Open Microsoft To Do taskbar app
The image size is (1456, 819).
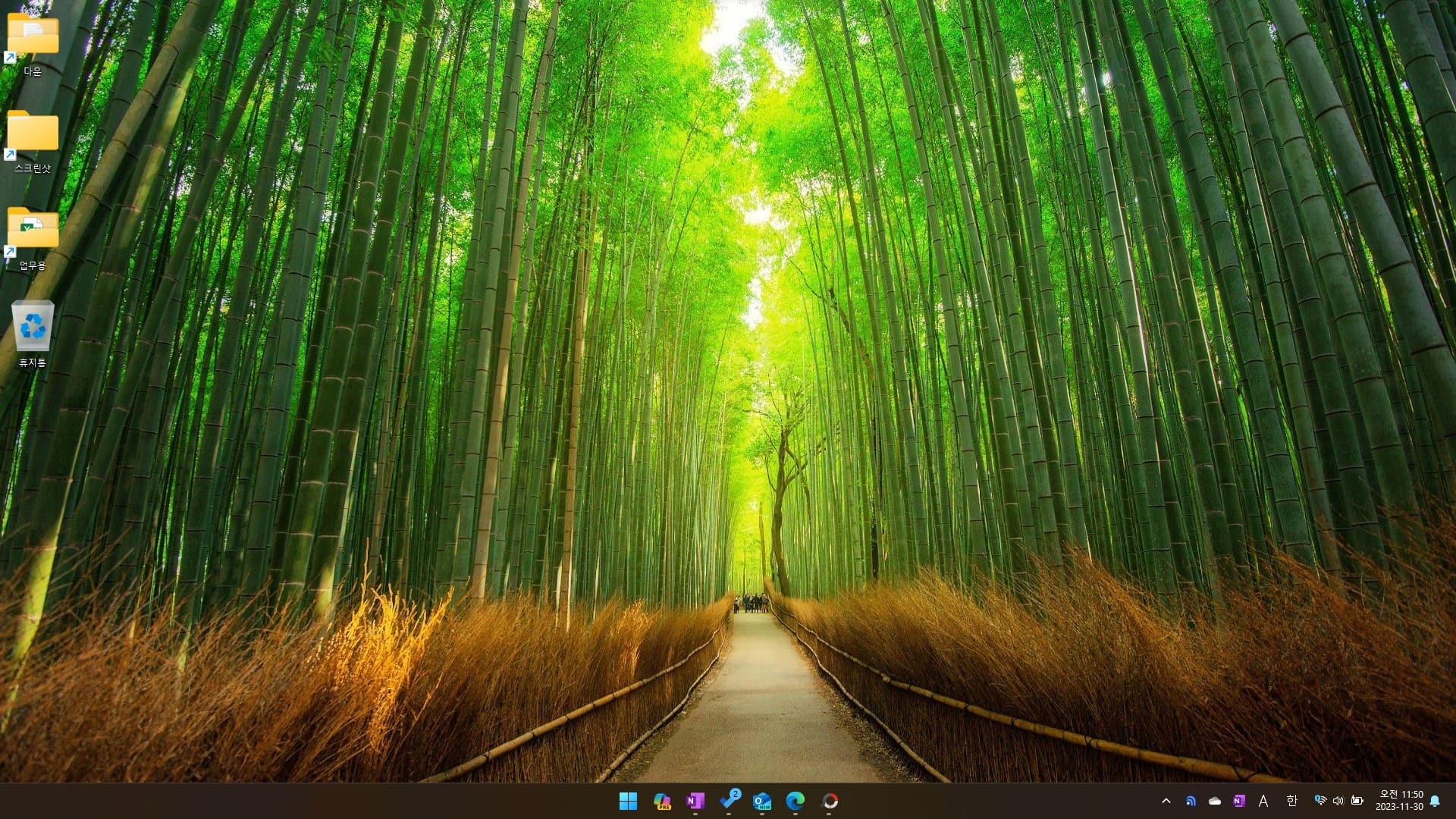click(x=730, y=800)
